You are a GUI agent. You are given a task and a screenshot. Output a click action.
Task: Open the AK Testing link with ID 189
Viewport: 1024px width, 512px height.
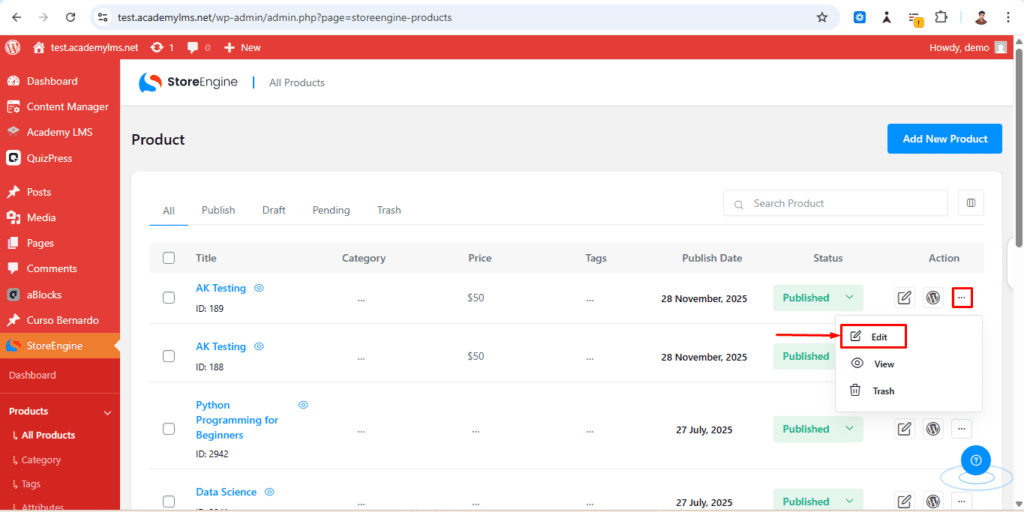[x=221, y=288]
